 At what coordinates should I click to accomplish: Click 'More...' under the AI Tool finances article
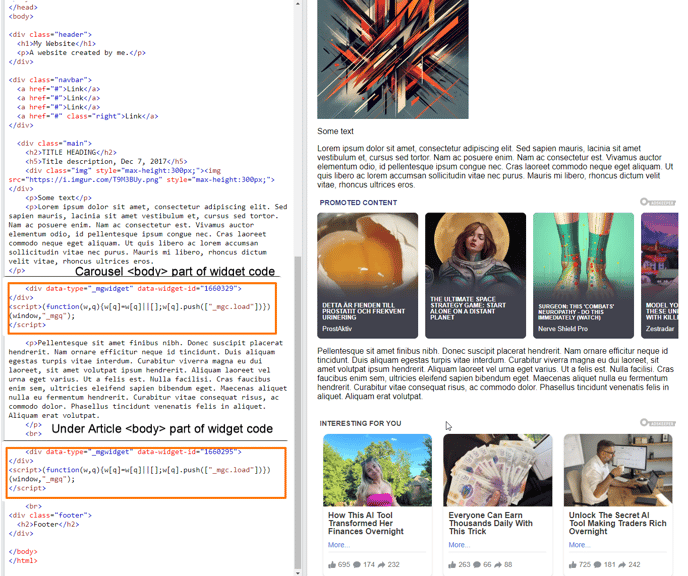[x=339, y=545]
